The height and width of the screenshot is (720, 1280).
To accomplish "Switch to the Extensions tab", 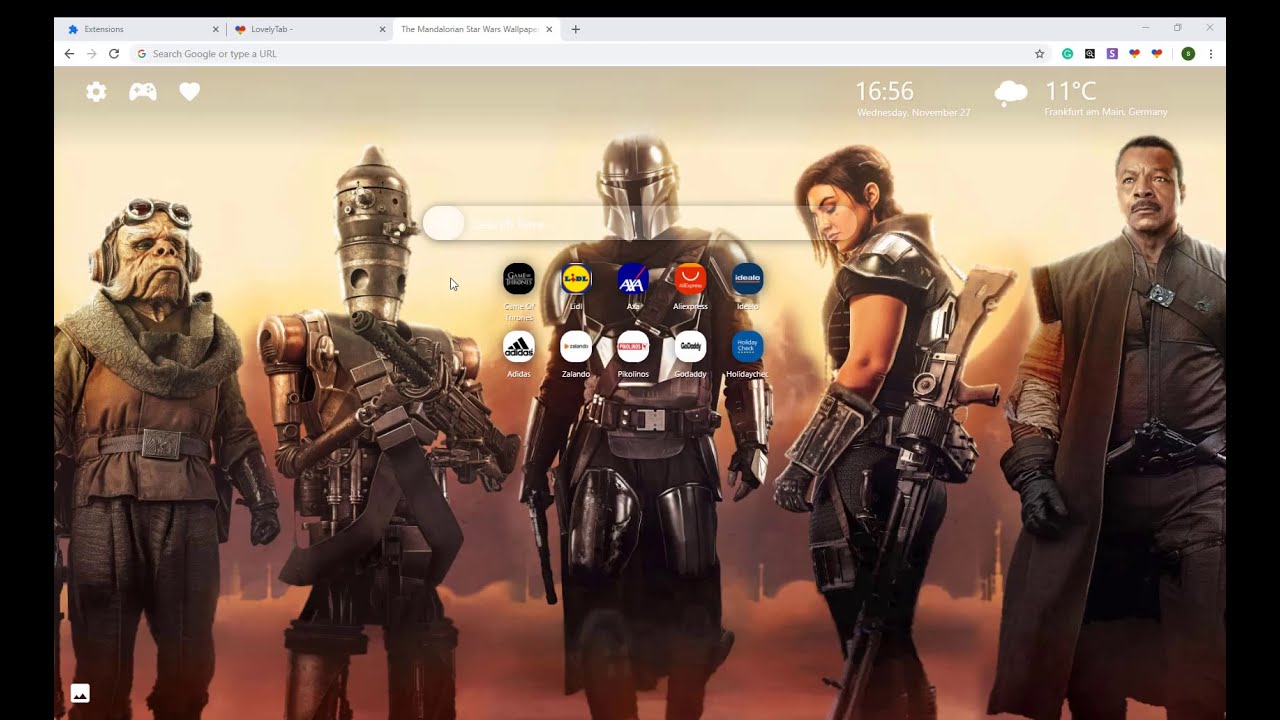I will 139,29.
